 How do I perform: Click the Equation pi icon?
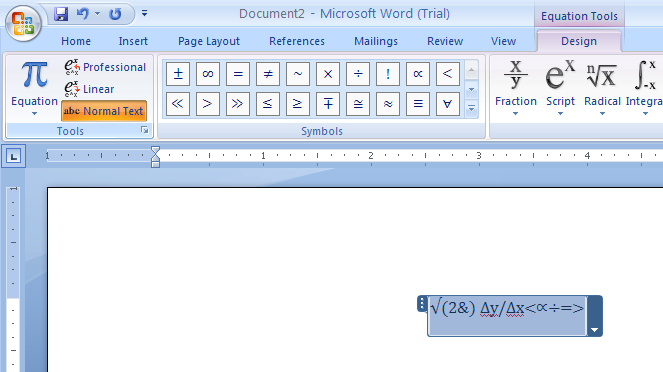coord(34,75)
